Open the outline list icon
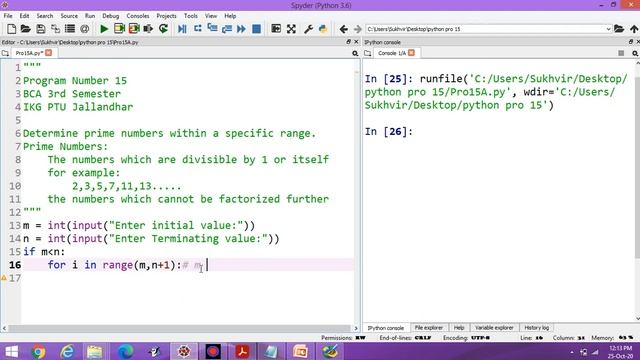 [70, 29]
